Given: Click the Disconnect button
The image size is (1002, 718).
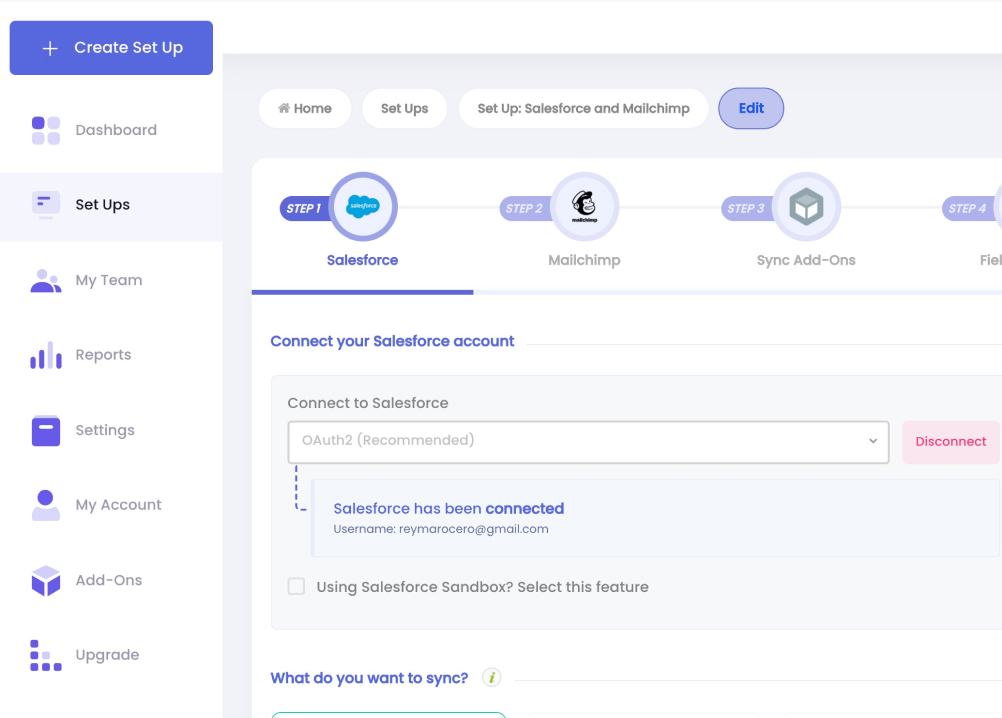Looking at the screenshot, I should pos(951,442).
